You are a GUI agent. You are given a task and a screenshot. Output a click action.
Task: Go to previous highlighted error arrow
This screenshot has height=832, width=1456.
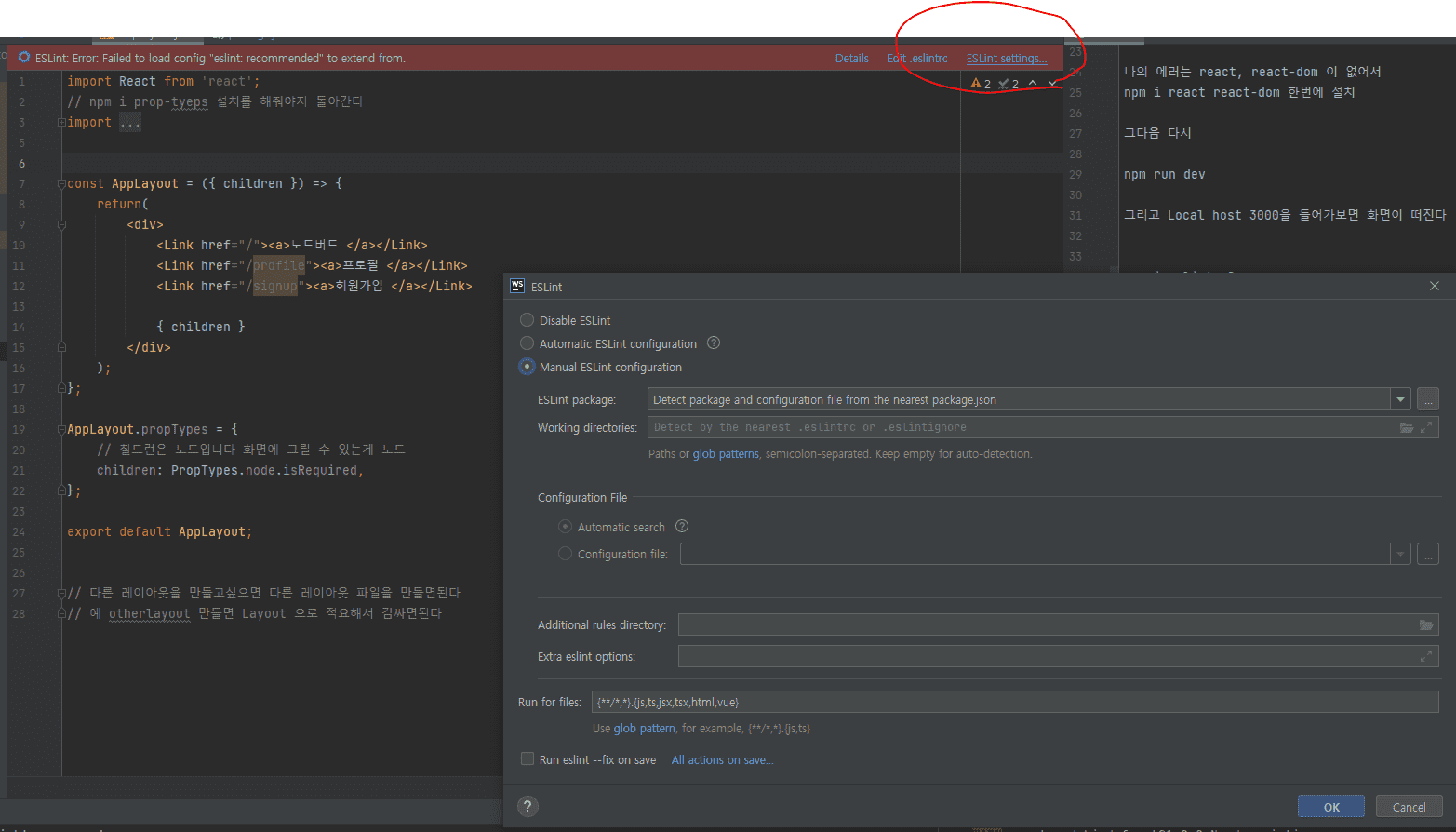(x=1033, y=84)
